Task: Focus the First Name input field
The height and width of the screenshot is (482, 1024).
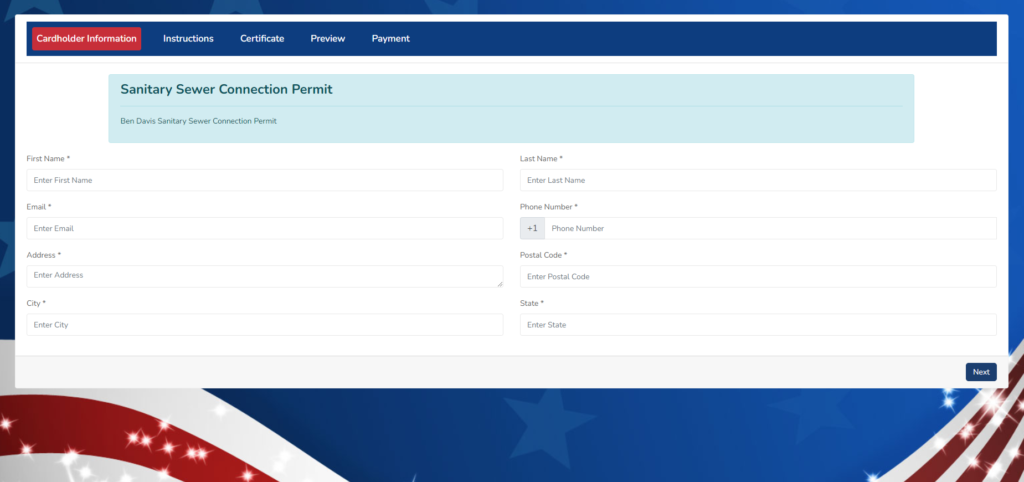Action: [x=264, y=180]
